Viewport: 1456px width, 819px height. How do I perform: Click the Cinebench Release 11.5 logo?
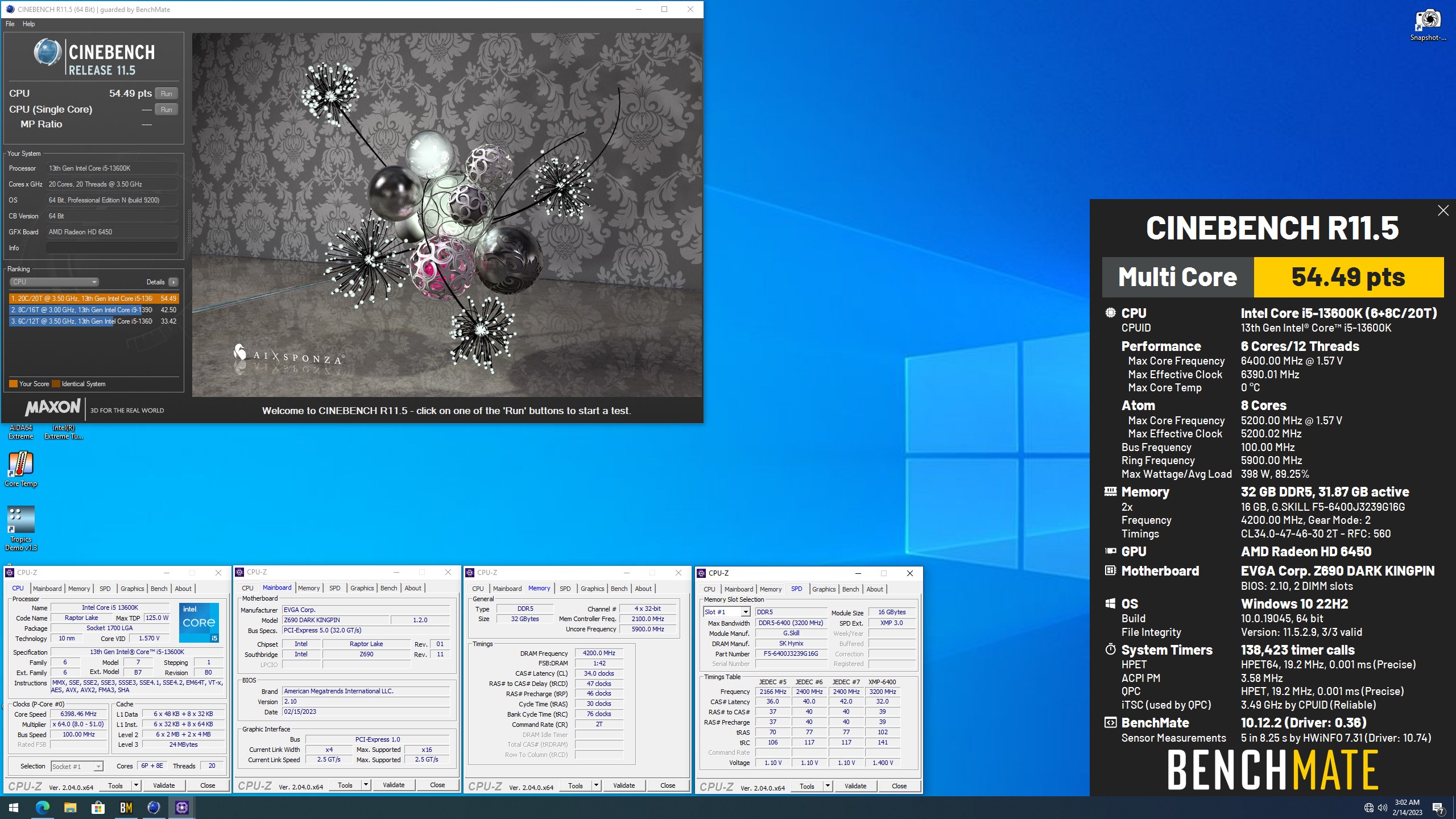tap(94, 58)
